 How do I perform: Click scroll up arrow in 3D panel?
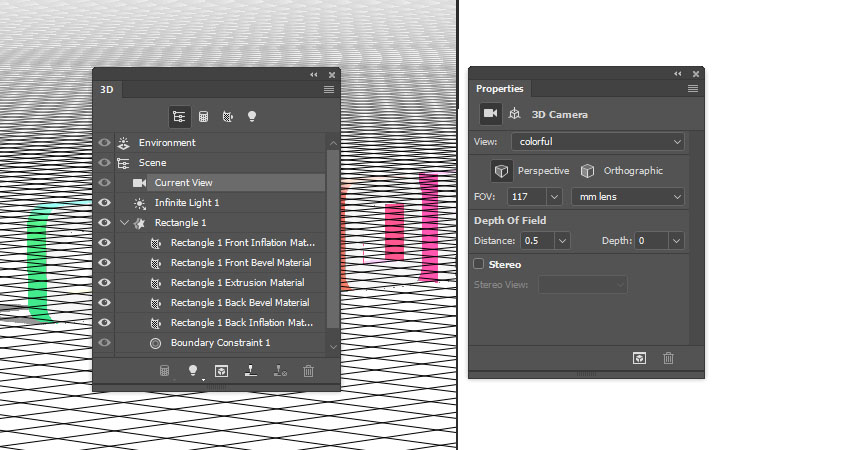point(333,144)
